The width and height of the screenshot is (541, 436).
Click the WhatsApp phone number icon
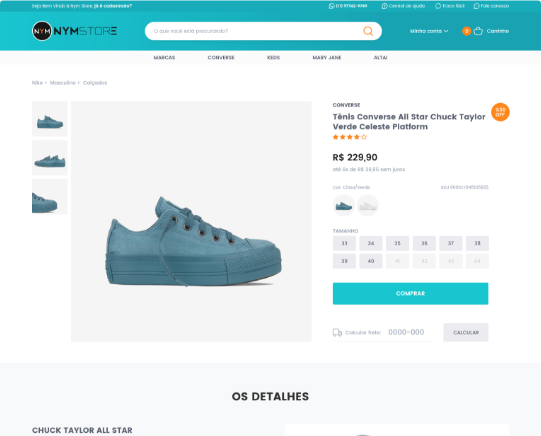(x=331, y=6)
